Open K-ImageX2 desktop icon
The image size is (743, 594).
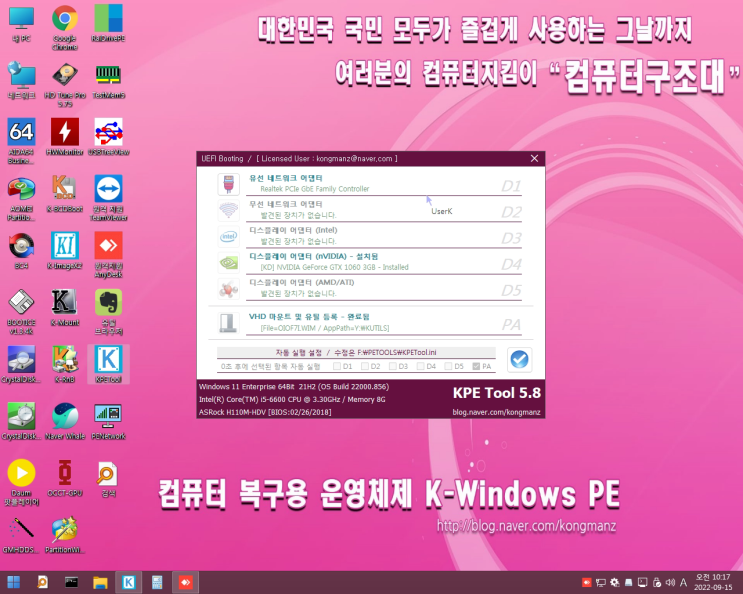pos(65,251)
